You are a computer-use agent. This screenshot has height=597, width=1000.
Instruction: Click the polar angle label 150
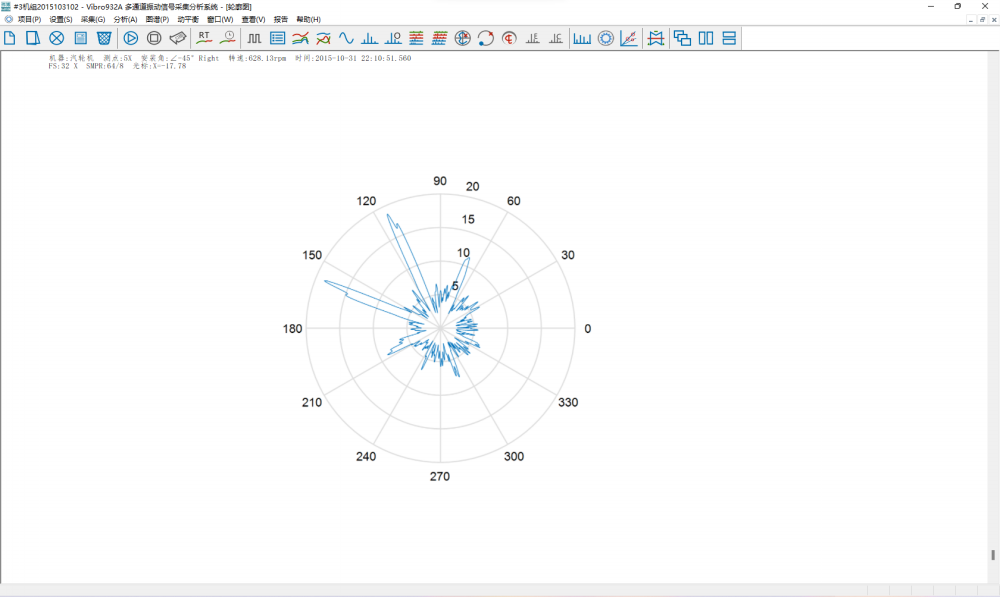[312, 255]
